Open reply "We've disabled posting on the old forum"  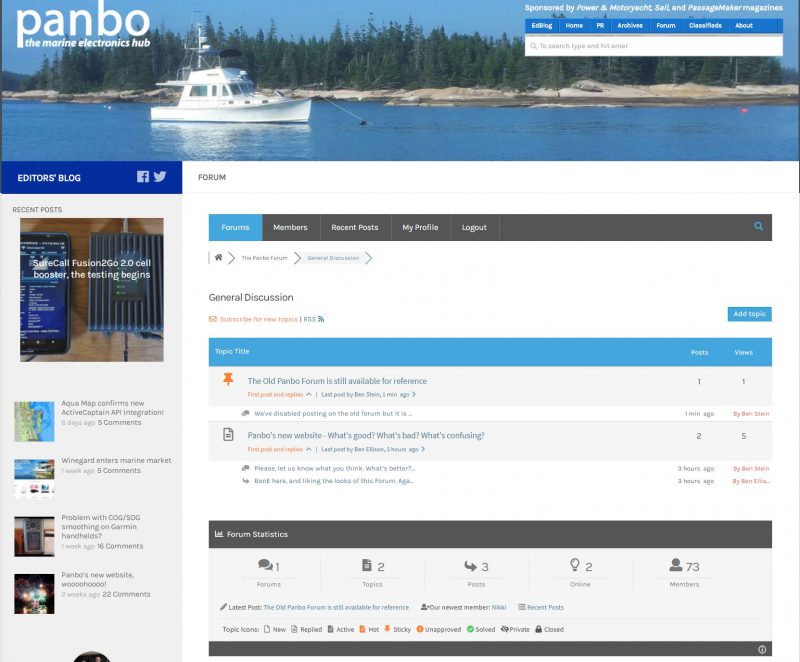click(333, 414)
